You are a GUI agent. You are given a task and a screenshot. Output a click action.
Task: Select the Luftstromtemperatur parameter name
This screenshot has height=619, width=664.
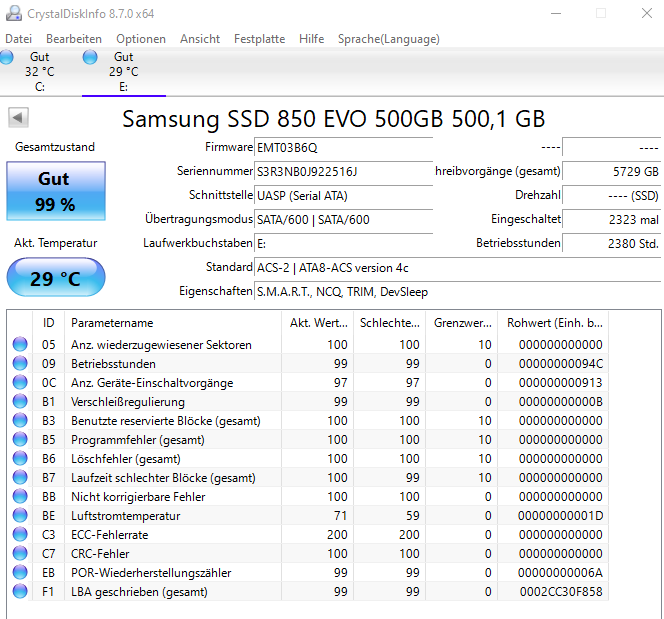pyautogui.click(x=126, y=516)
